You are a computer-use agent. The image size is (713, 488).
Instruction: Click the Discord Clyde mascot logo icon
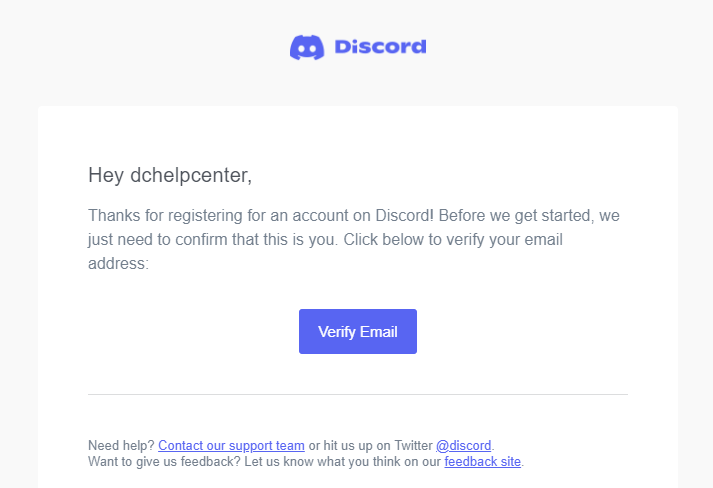click(x=307, y=47)
